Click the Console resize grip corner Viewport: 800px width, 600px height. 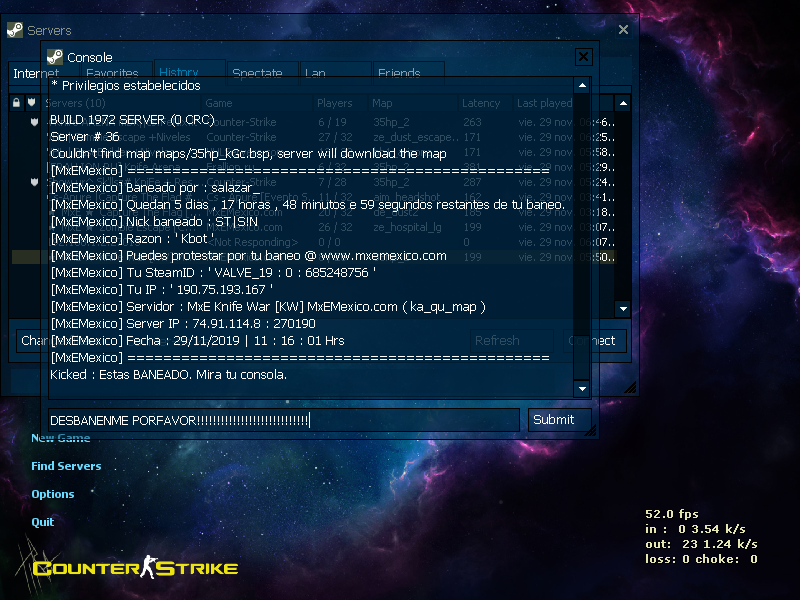[591, 431]
